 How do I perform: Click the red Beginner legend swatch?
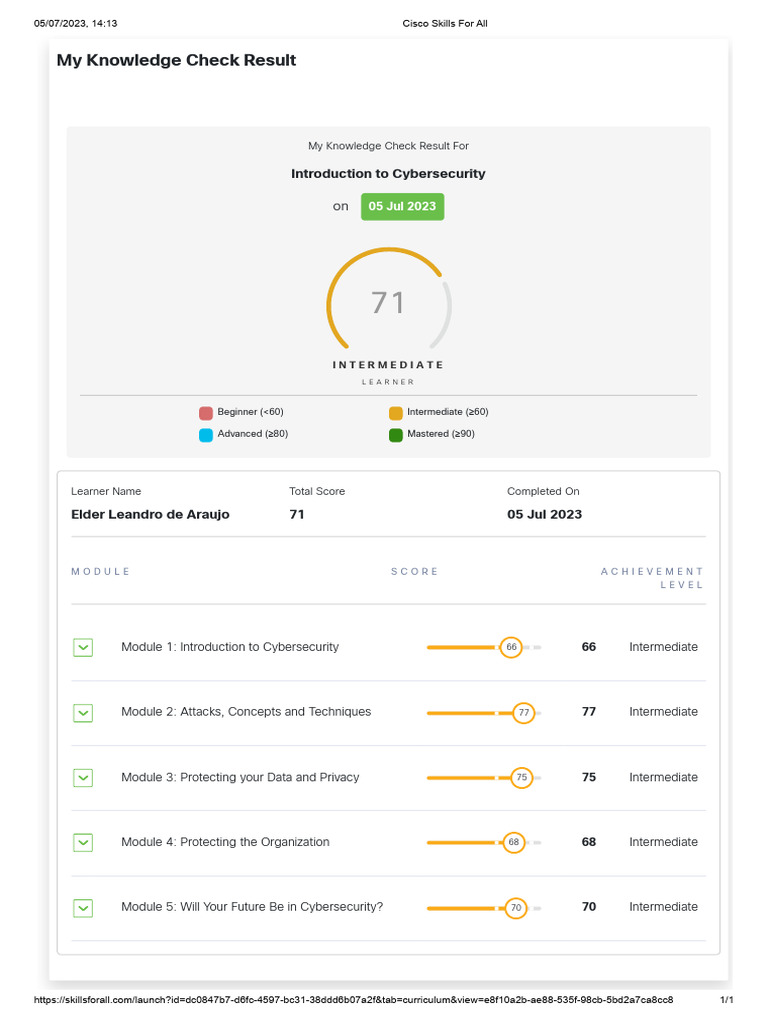click(206, 413)
